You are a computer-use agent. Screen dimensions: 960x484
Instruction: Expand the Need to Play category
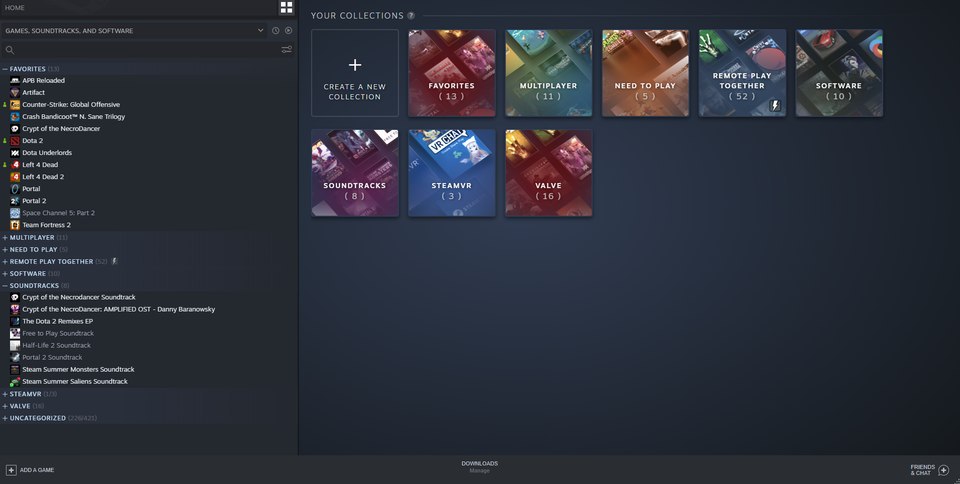(x=5, y=250)
